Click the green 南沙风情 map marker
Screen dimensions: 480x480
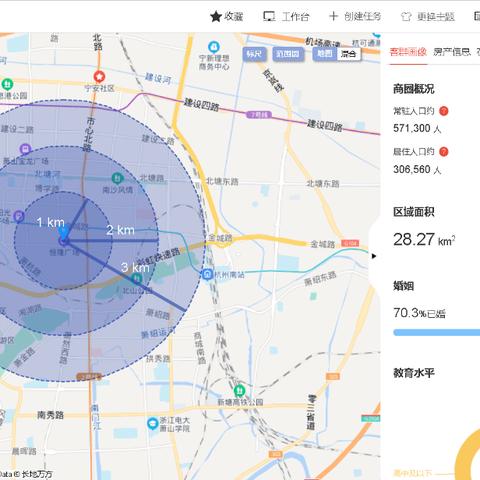click(117, 178)
